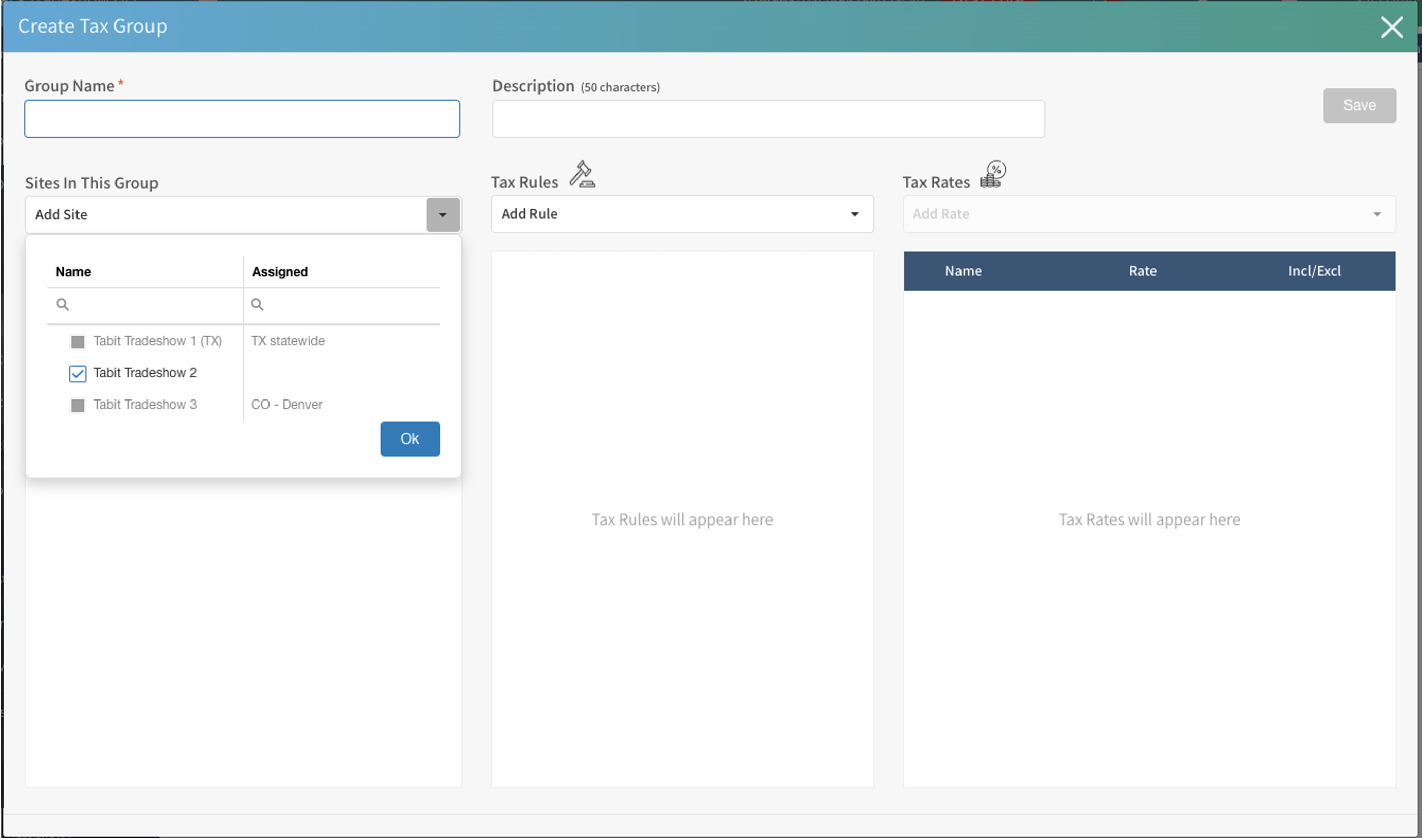Click the Name column header in sites list
The image size is (1423, 840).
(73, 272)
